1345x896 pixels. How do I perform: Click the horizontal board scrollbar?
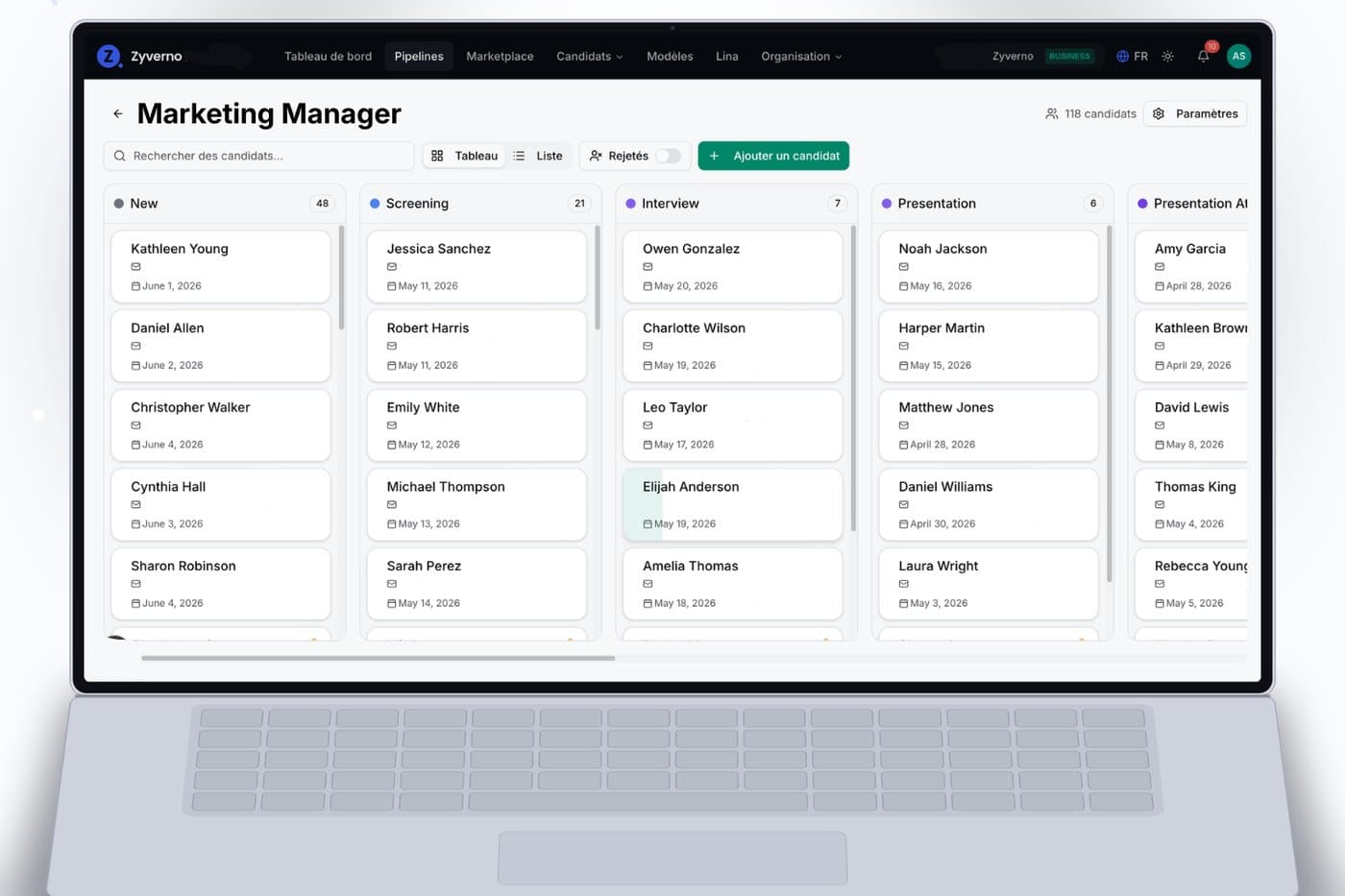pos(378,658)
